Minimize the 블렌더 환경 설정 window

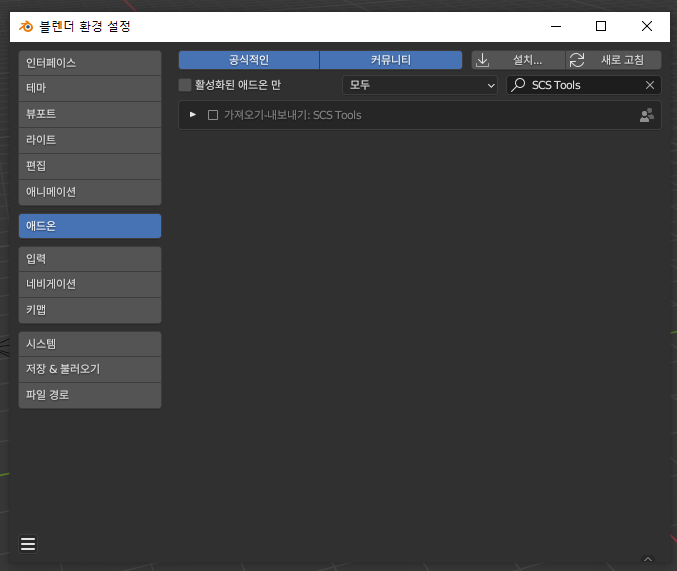point(556,27)
